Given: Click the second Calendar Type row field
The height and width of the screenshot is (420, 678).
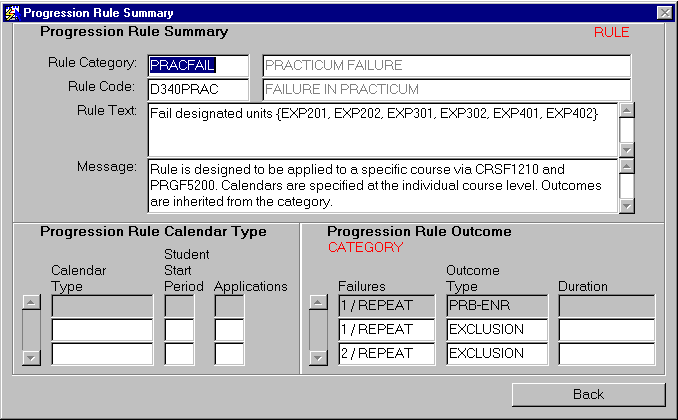Looking at the screenshot, I should click(102, 330).
